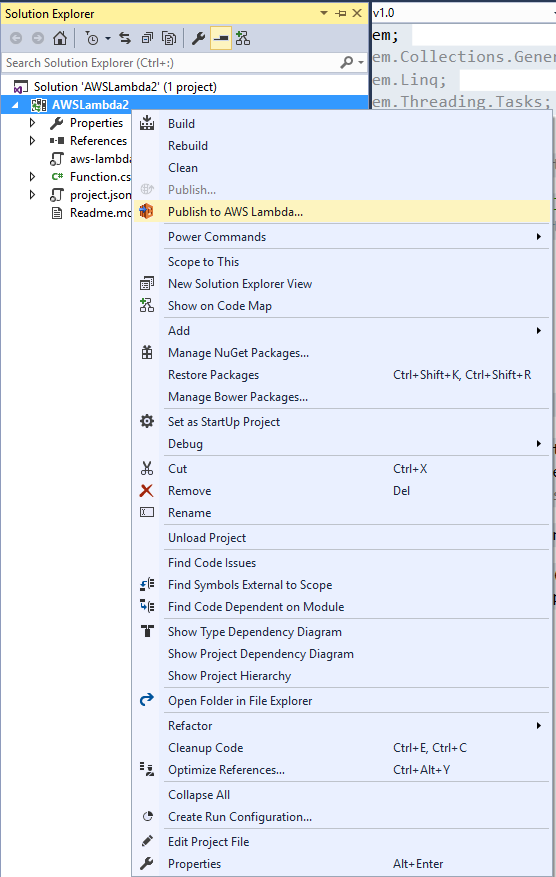This screenshot has height=877, width=556.
Task: Click the New Solution Explorer View icon
Action: [147, 284]
